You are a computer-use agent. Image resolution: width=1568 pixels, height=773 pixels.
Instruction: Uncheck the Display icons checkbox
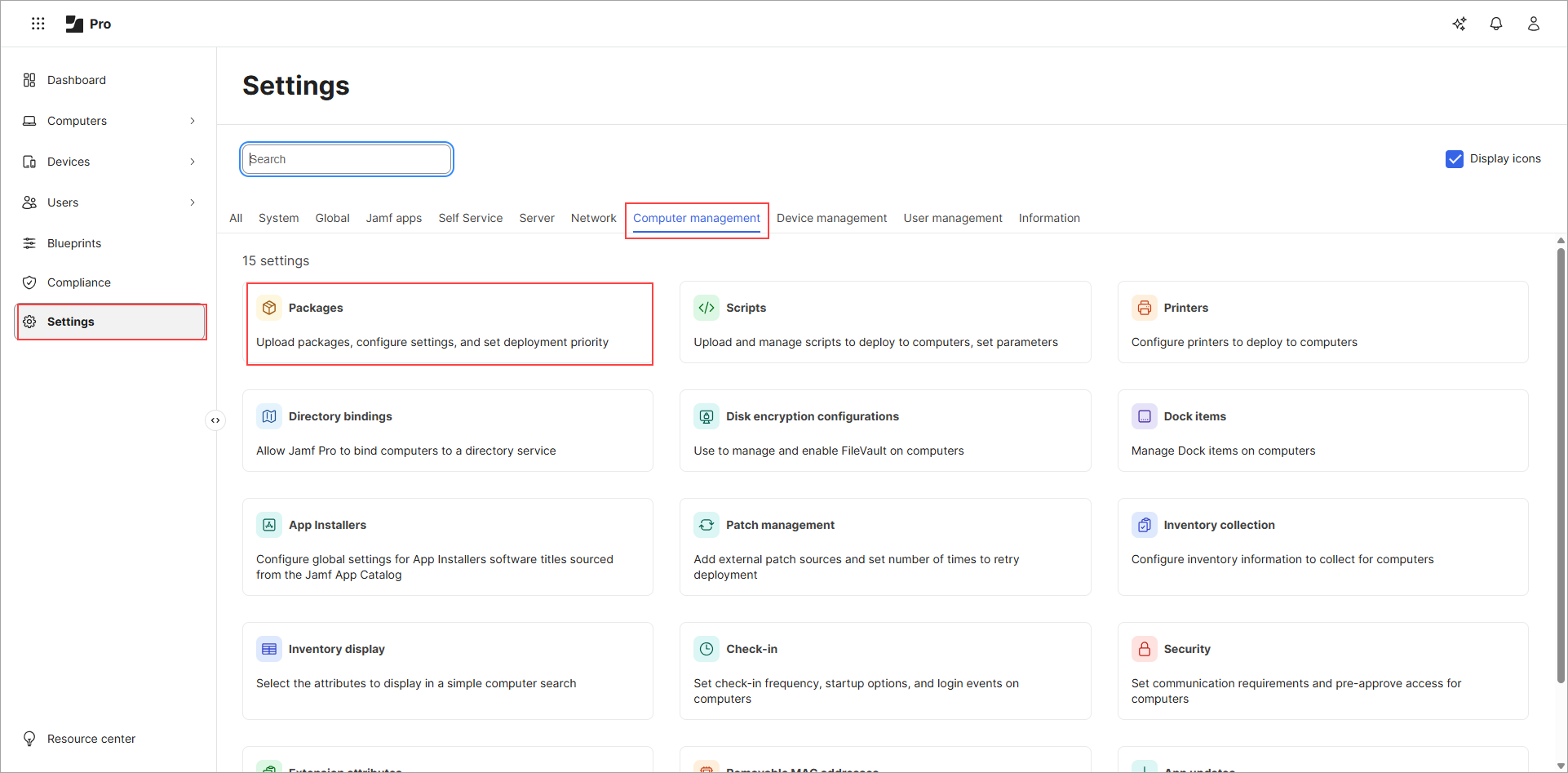(x=1454, y=159)
